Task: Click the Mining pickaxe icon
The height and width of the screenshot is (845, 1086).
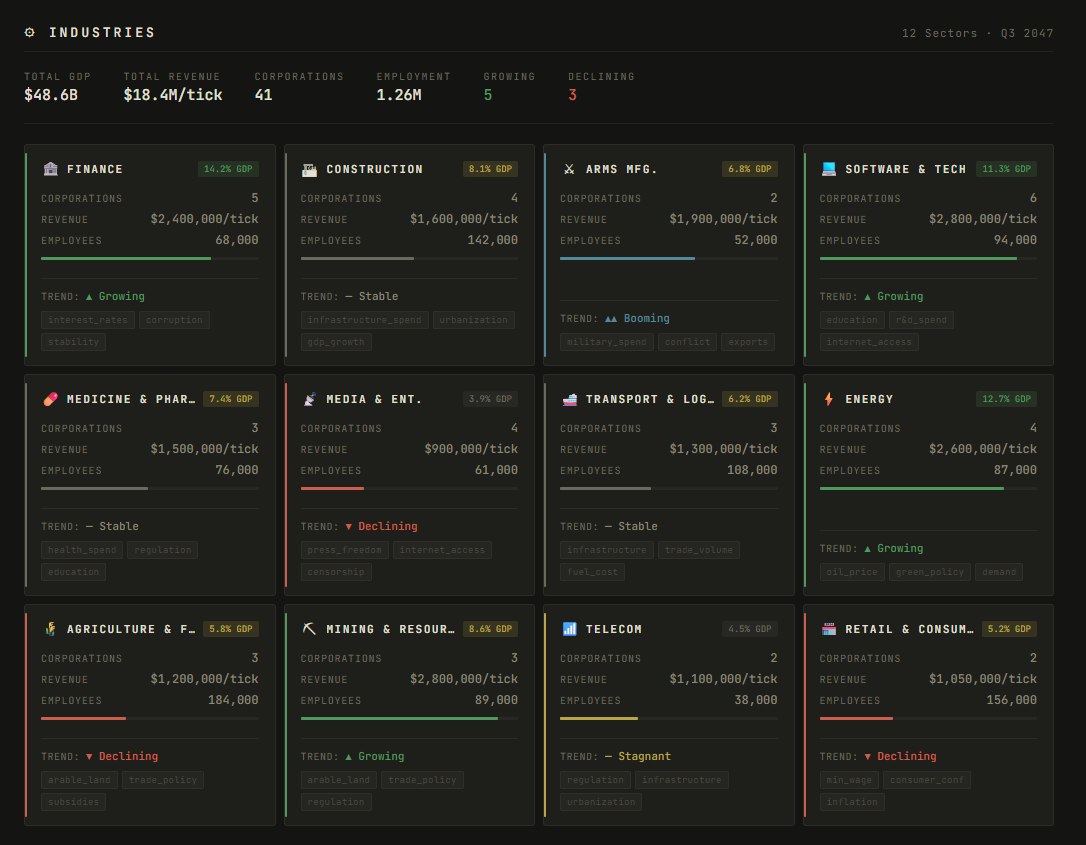Action: click(309, 629)
